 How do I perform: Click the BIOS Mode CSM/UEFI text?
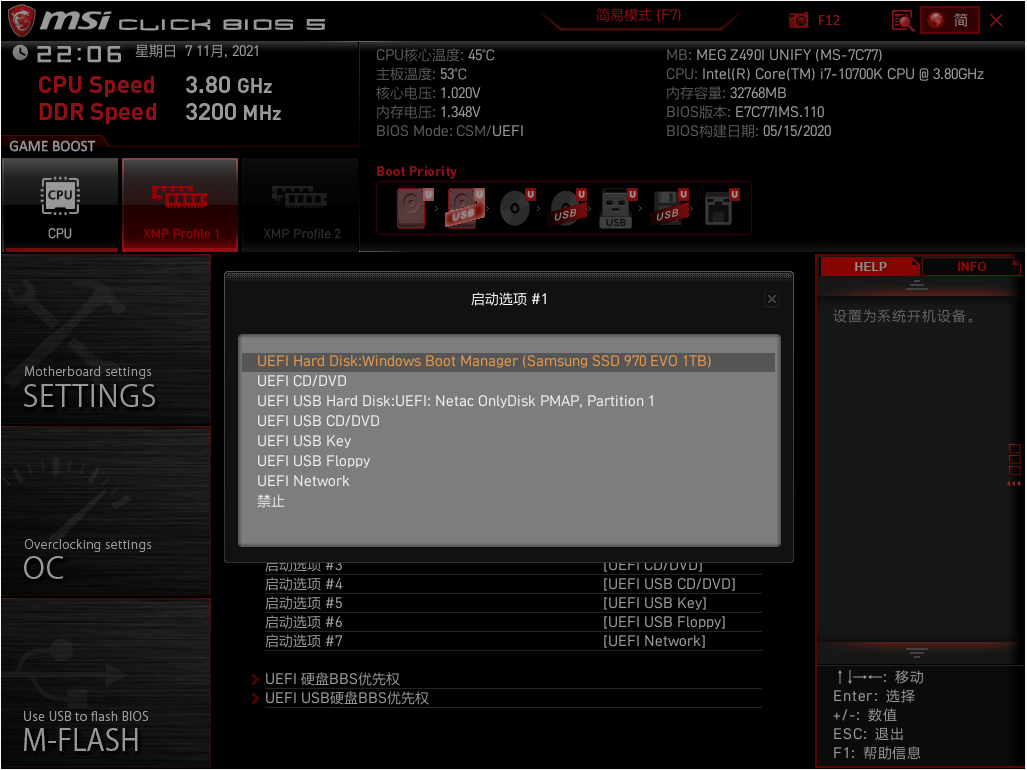pyautogui.click(x=450, y=131)
